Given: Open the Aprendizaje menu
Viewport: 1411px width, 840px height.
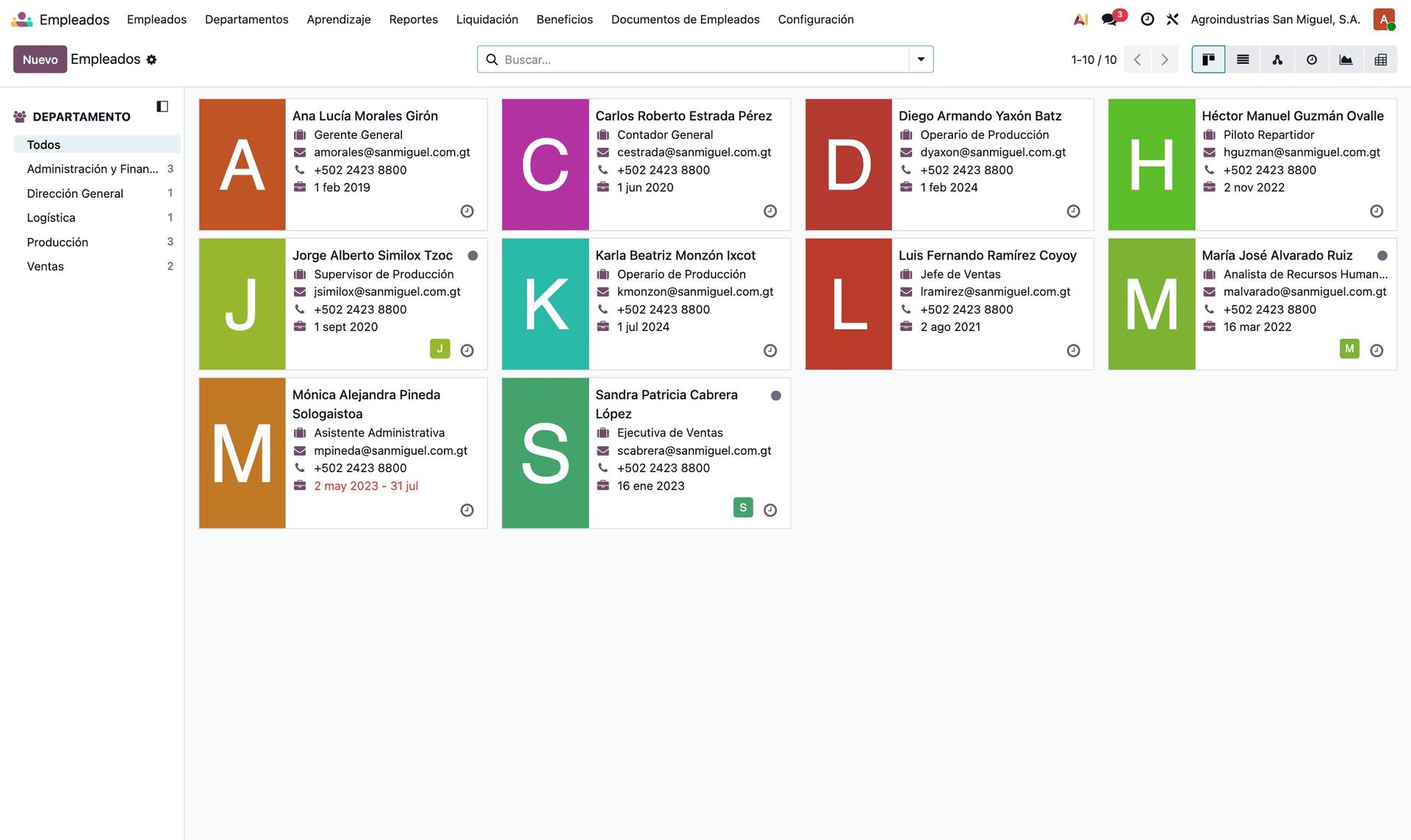Looking at the screenshot, I should coord(339,19).
